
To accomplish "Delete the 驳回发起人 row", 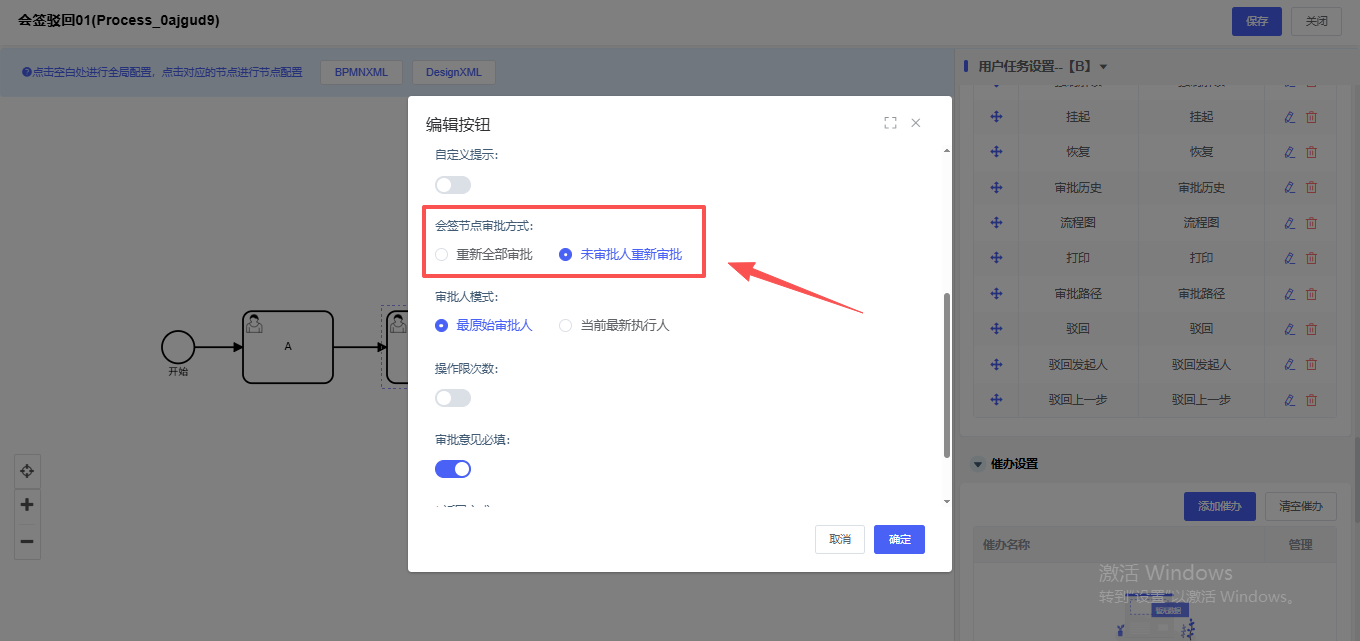I will tap(1311, 364).
